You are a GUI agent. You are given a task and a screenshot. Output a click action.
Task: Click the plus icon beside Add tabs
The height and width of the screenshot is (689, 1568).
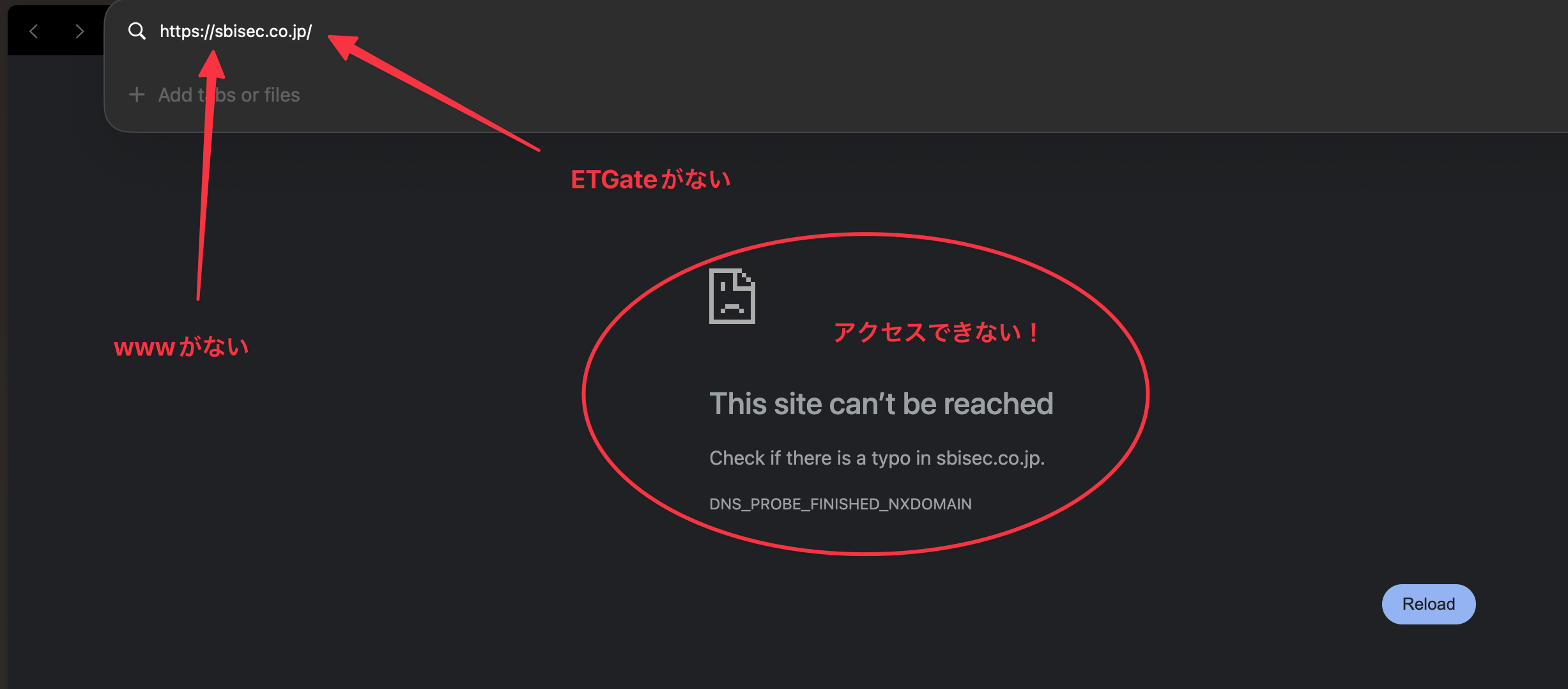[137, 95]
